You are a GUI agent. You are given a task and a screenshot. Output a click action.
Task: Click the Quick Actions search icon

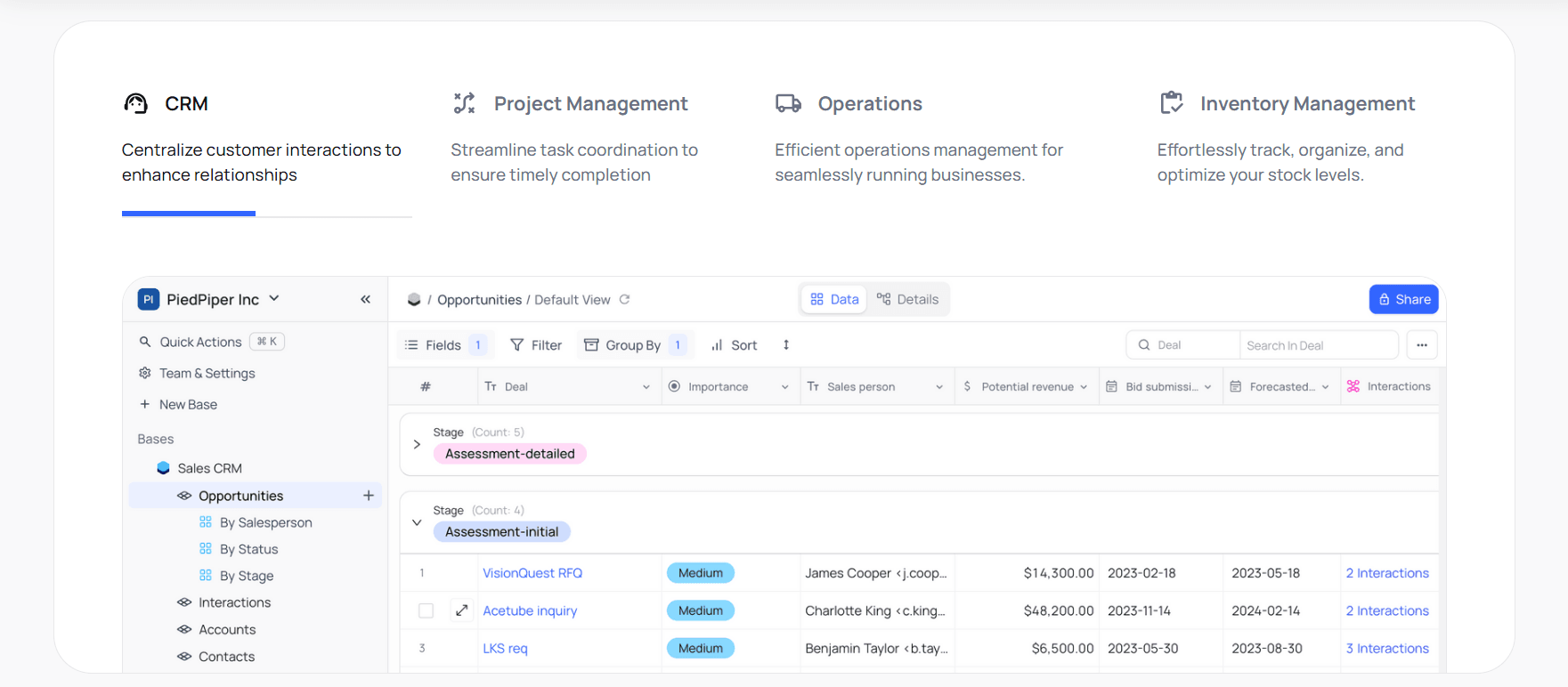click(145, 342)
